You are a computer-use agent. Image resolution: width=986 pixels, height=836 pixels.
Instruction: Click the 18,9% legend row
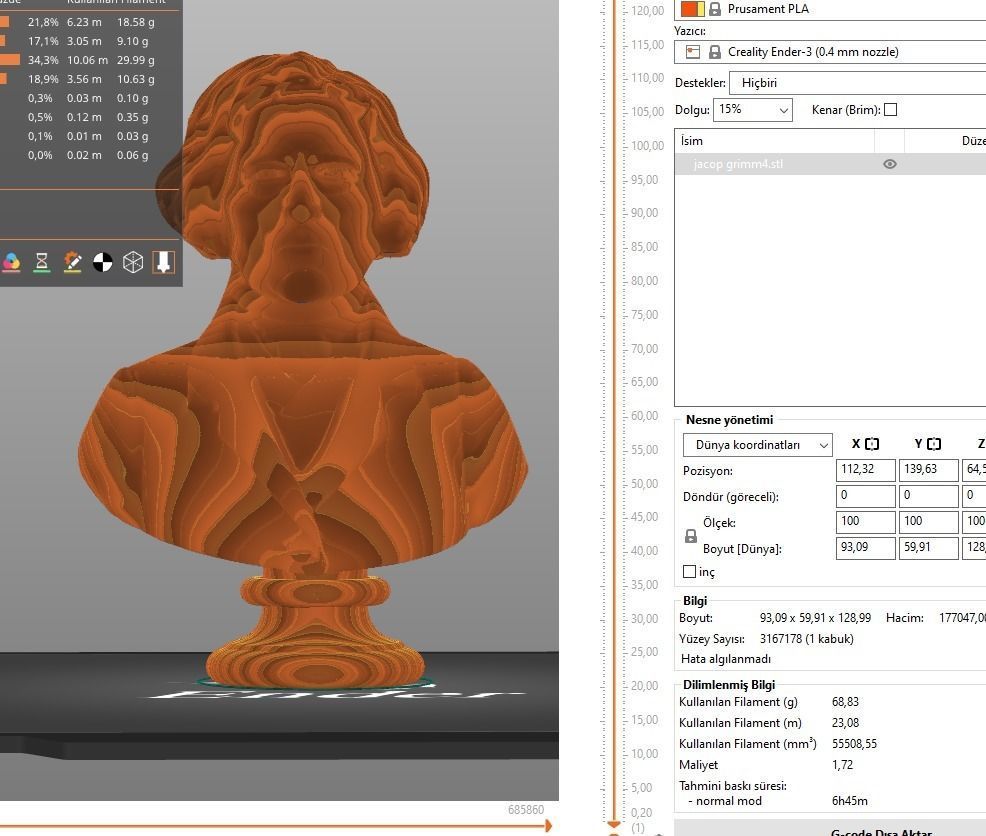[x=77, y=79]
